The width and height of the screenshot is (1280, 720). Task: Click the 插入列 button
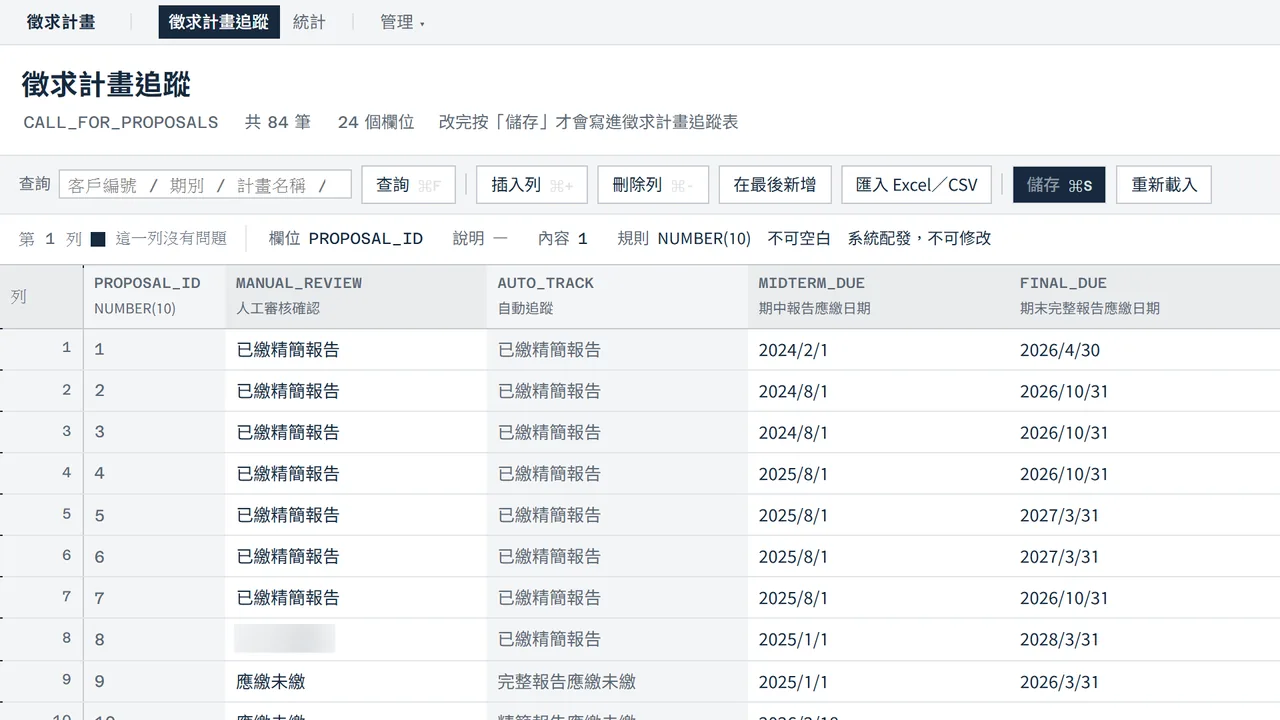pyautogui.click(x=532, y=185)
